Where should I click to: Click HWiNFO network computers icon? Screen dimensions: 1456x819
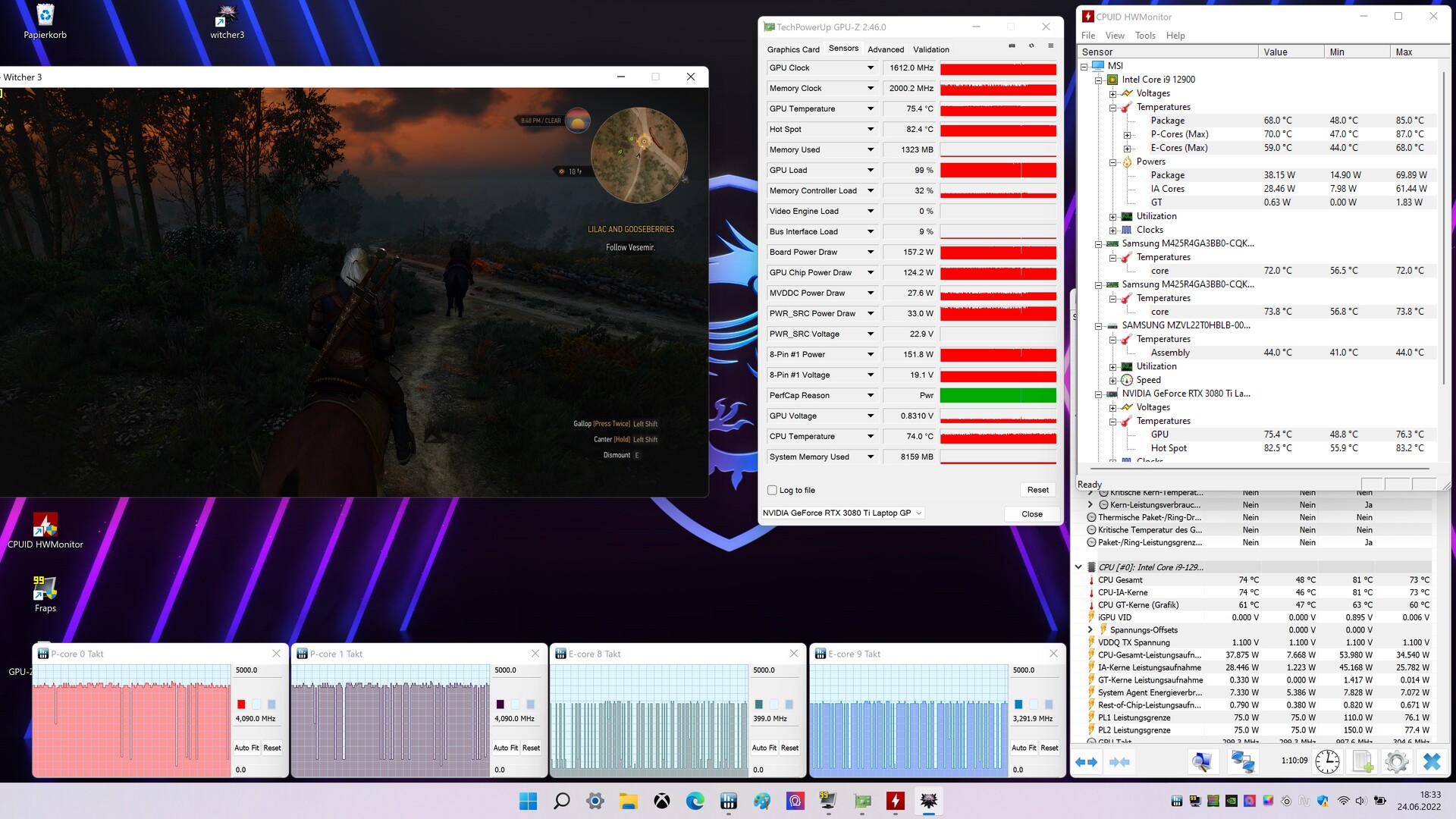(x=1242, y=761)
